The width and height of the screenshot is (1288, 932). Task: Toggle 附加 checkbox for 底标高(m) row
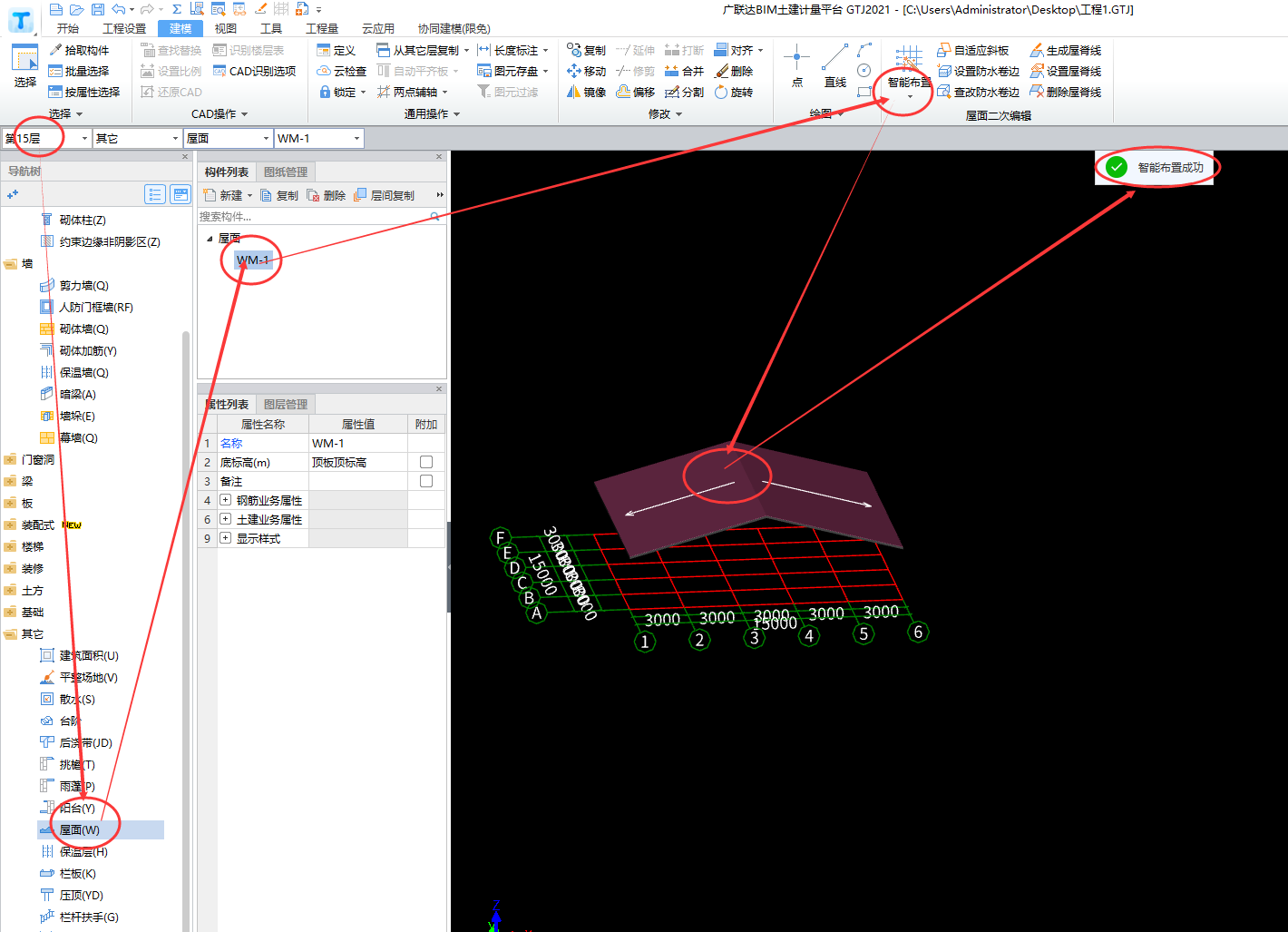(x=426, y=462)
